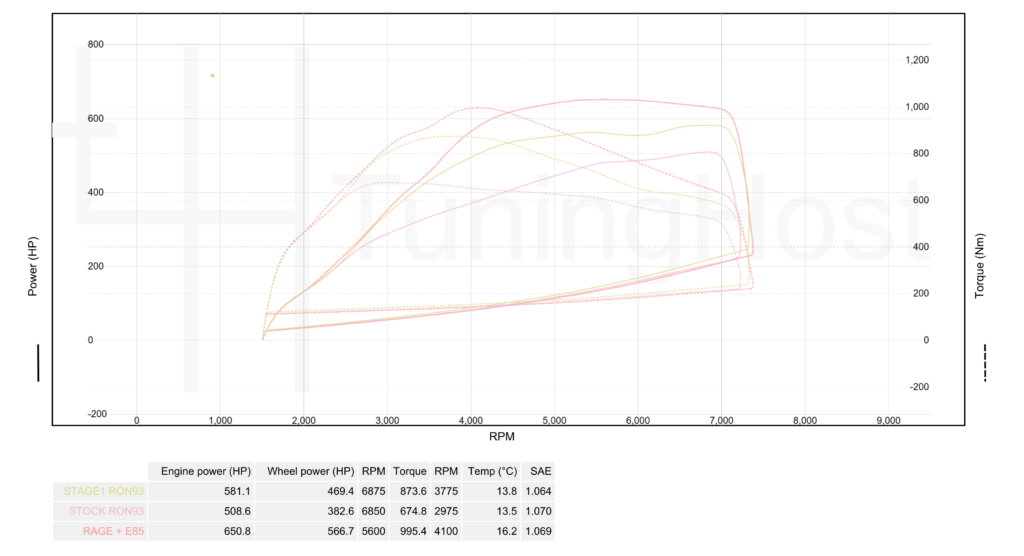1024x556 pixels.
Task: Click the 581.1 engine power cell
Action: [231, 490]
